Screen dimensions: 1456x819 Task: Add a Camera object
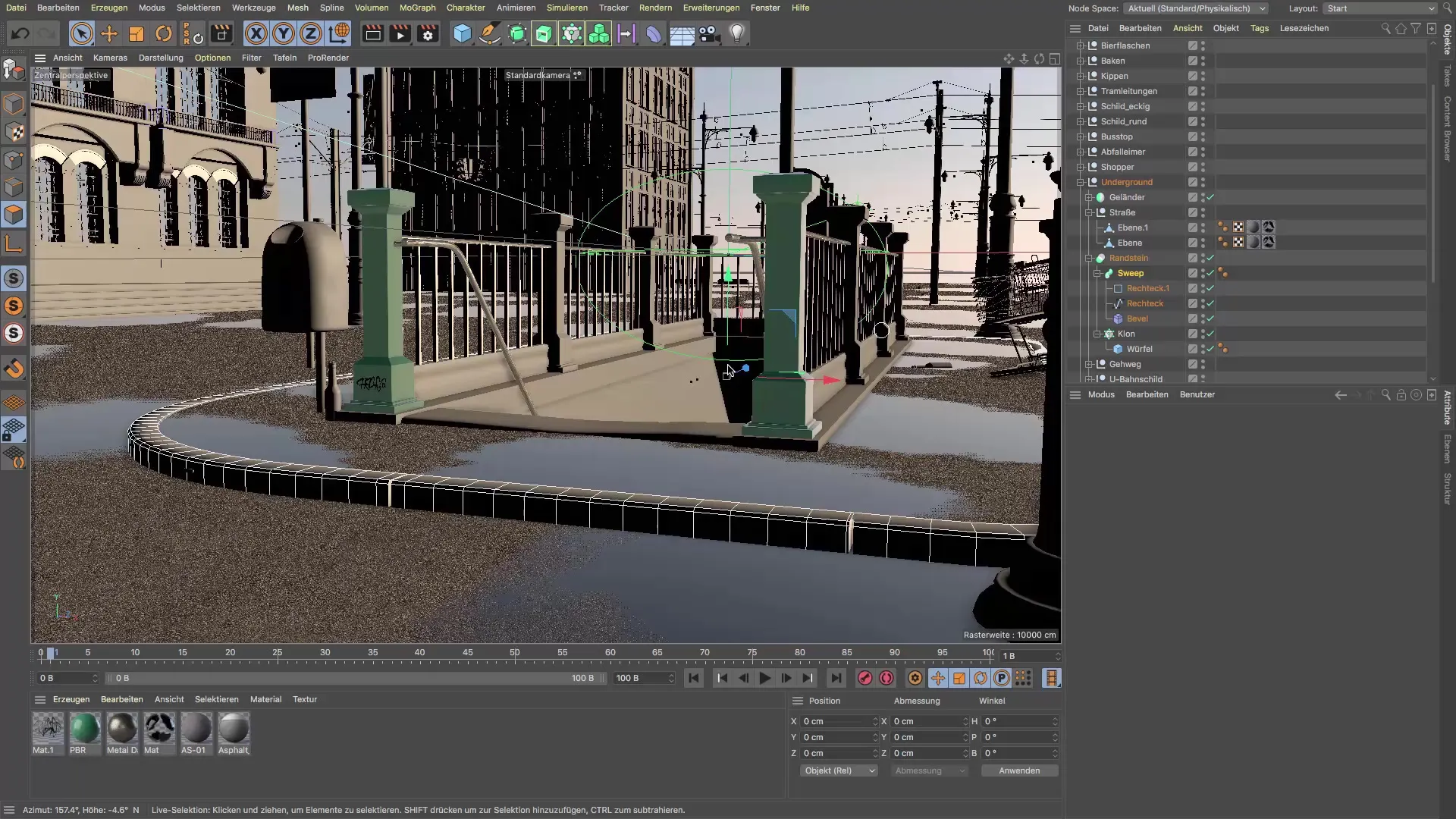(x=709, y=34)
